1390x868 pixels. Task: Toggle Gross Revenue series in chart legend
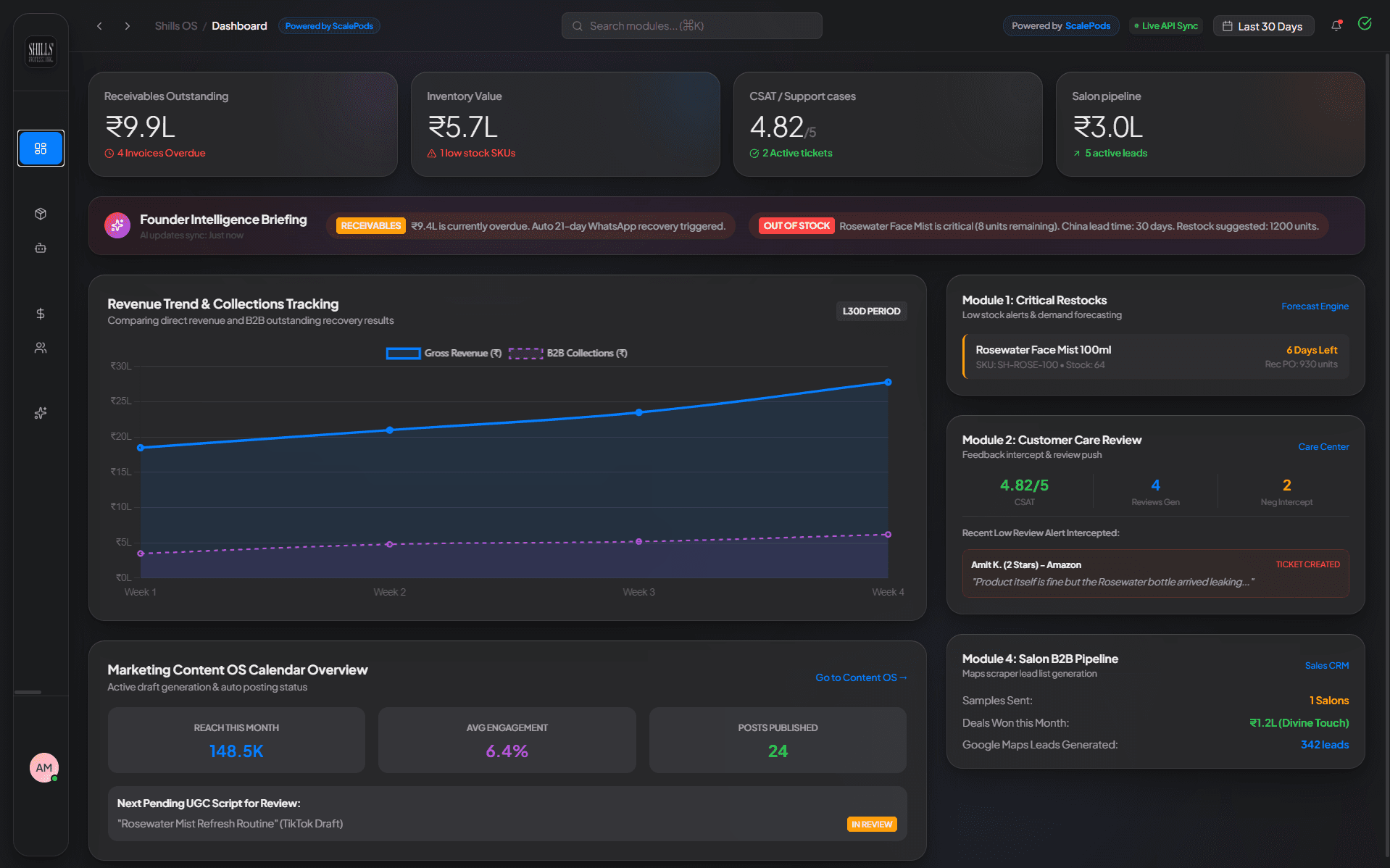click(x=444, y=354)
